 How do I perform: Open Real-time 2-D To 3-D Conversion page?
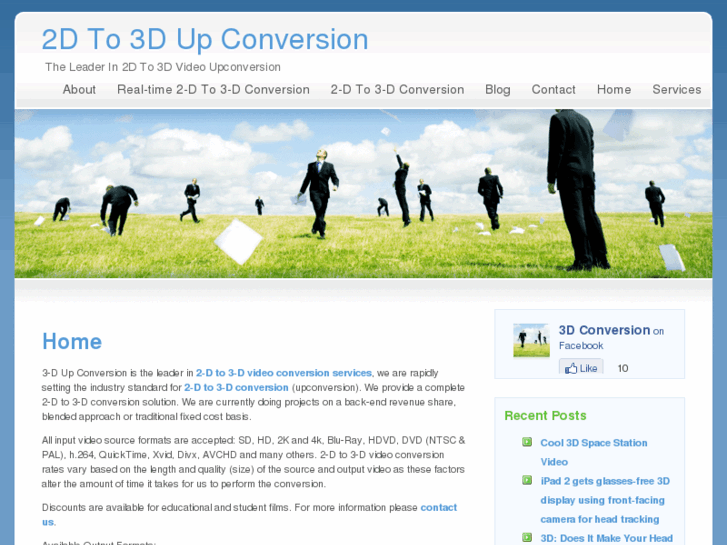coord(213,90)
